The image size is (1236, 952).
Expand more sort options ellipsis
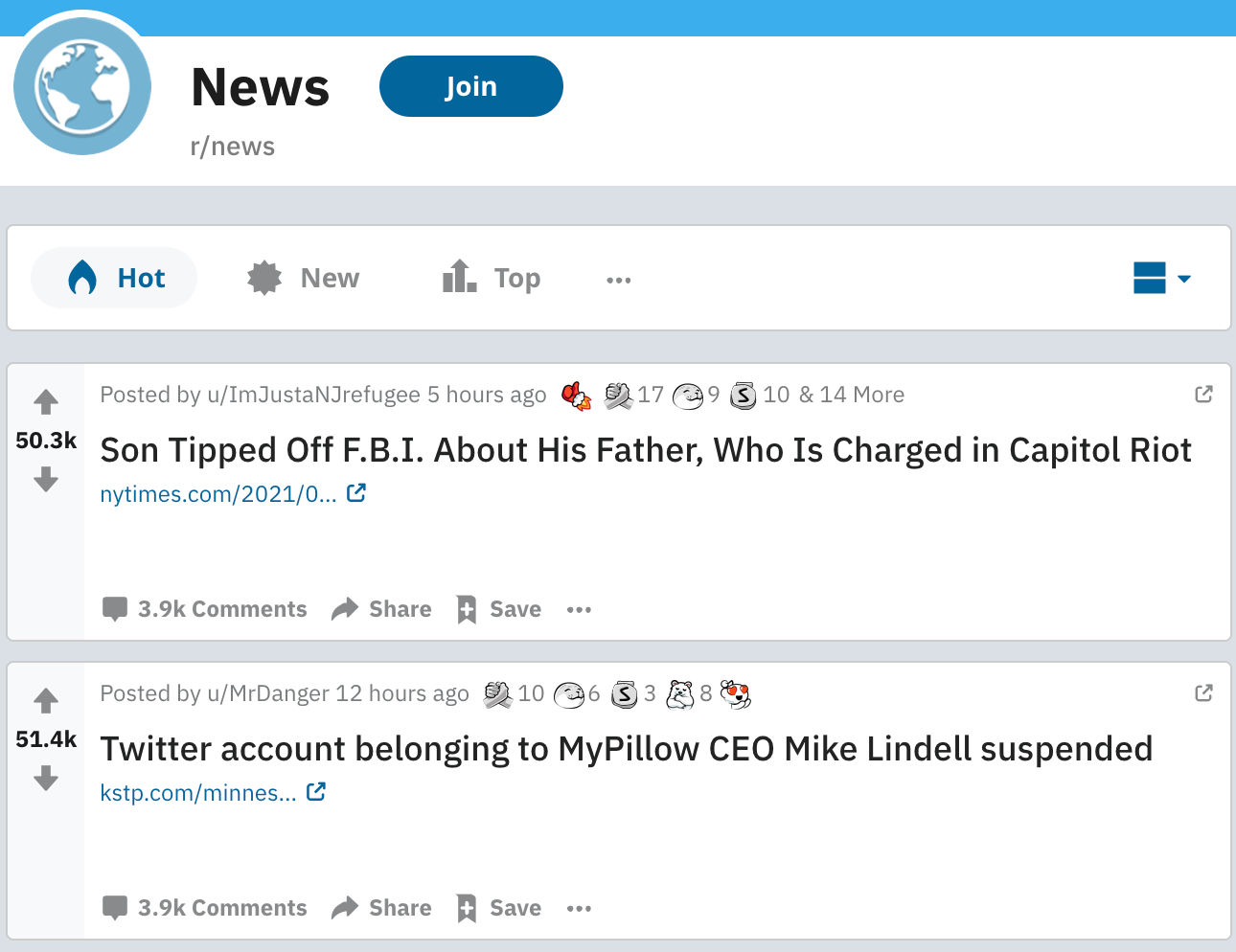(x=619, y=280)
